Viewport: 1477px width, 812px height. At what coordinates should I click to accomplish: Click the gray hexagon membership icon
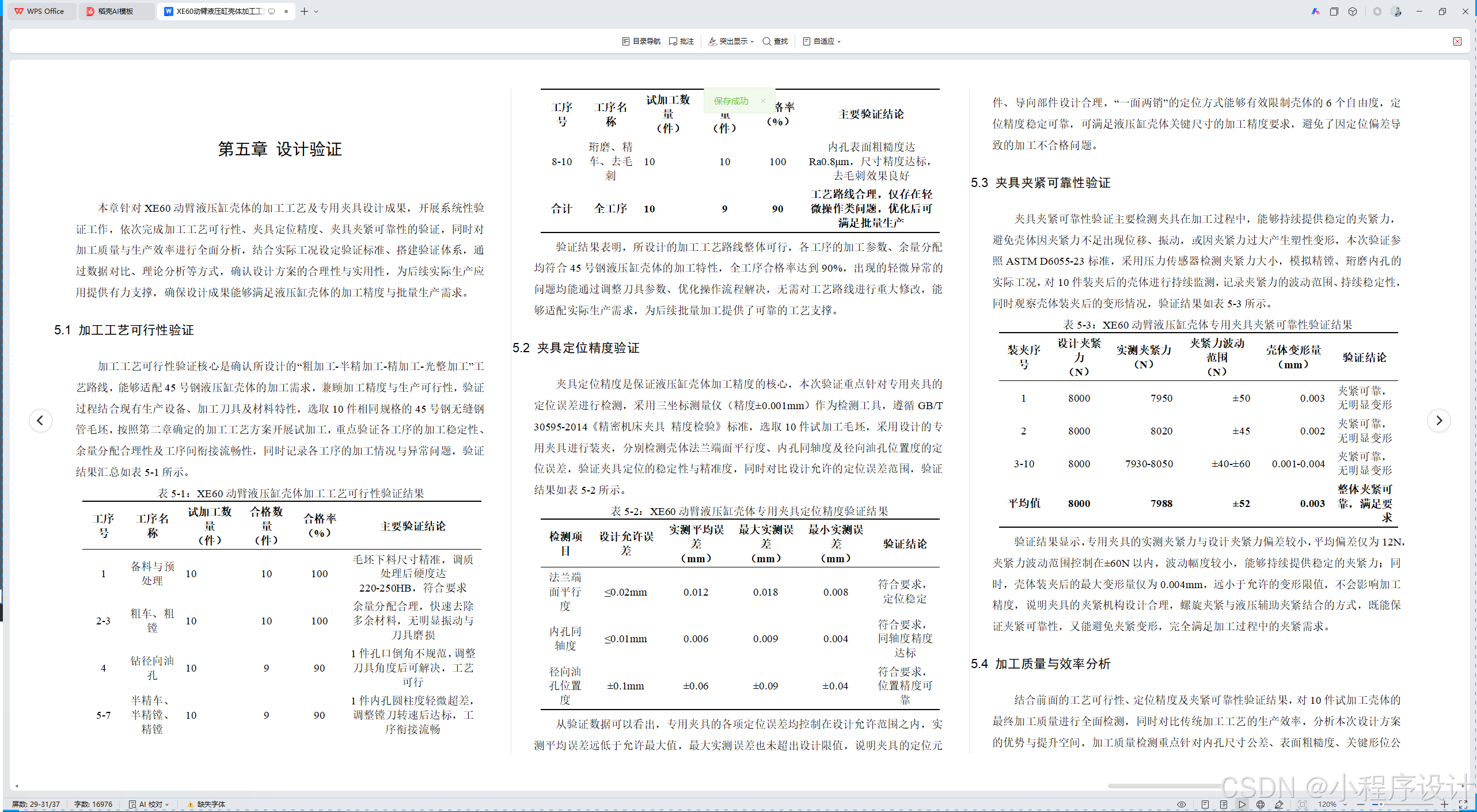(x=1377, y=11)
